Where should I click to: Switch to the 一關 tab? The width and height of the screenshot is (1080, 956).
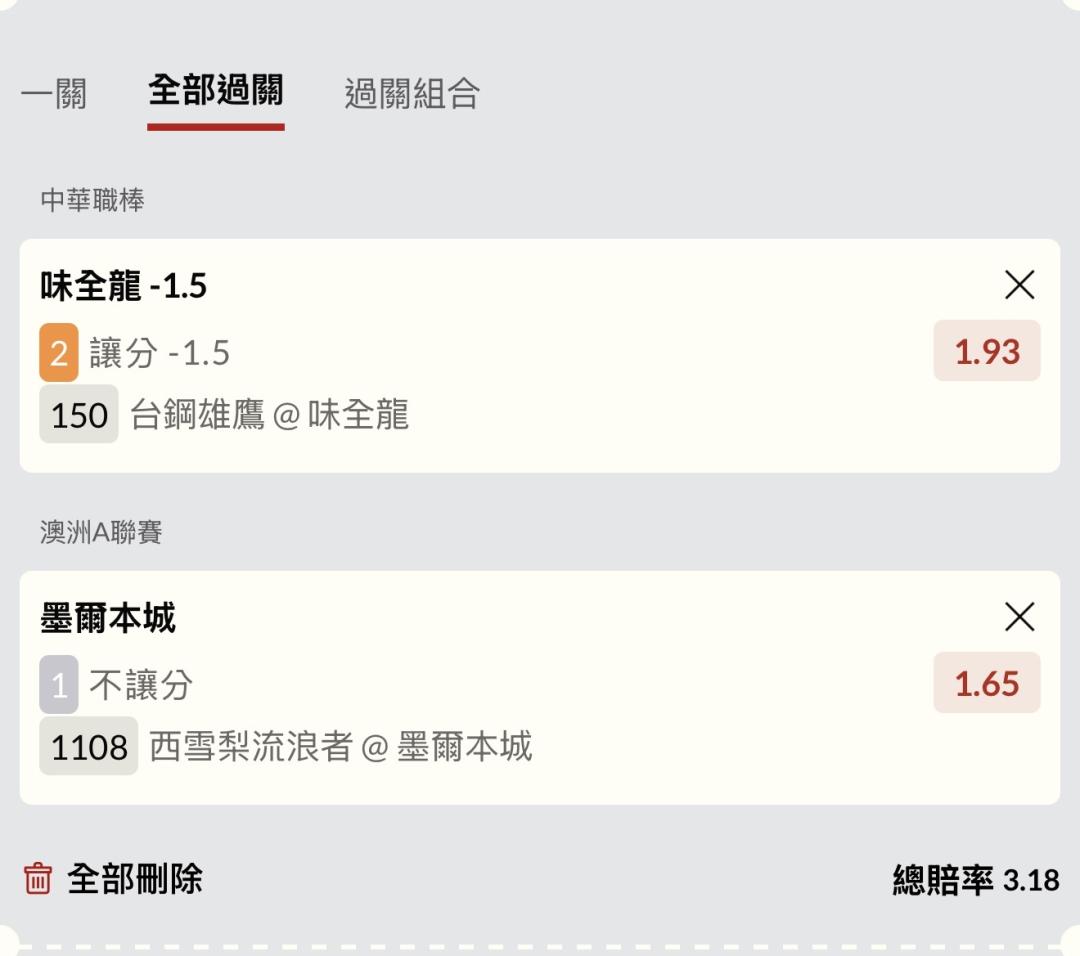point(54,94)
